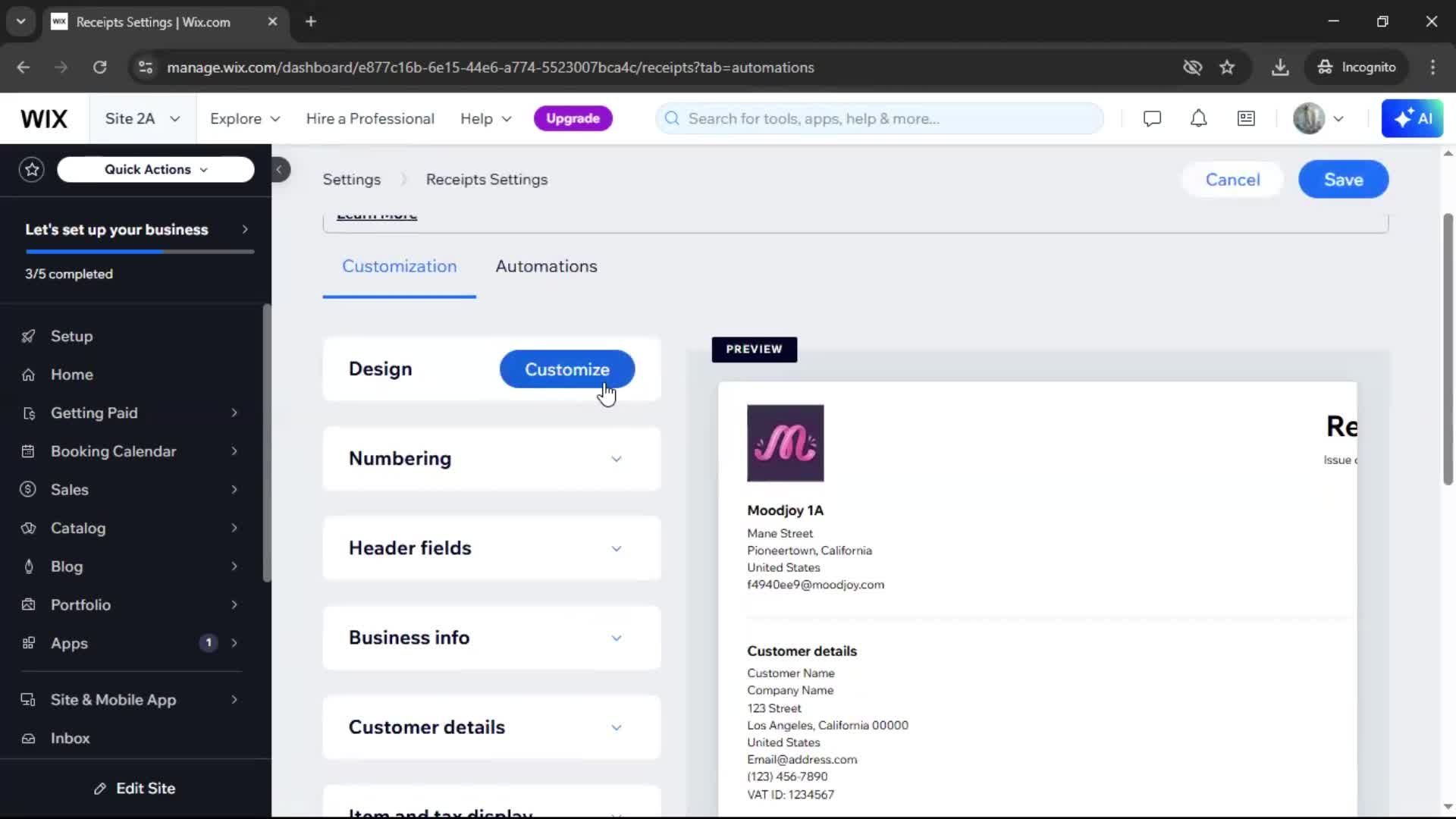The height and width of the screenshot is (819, 1456).
Task: Click in the search tools field
Action: (880, 118)
